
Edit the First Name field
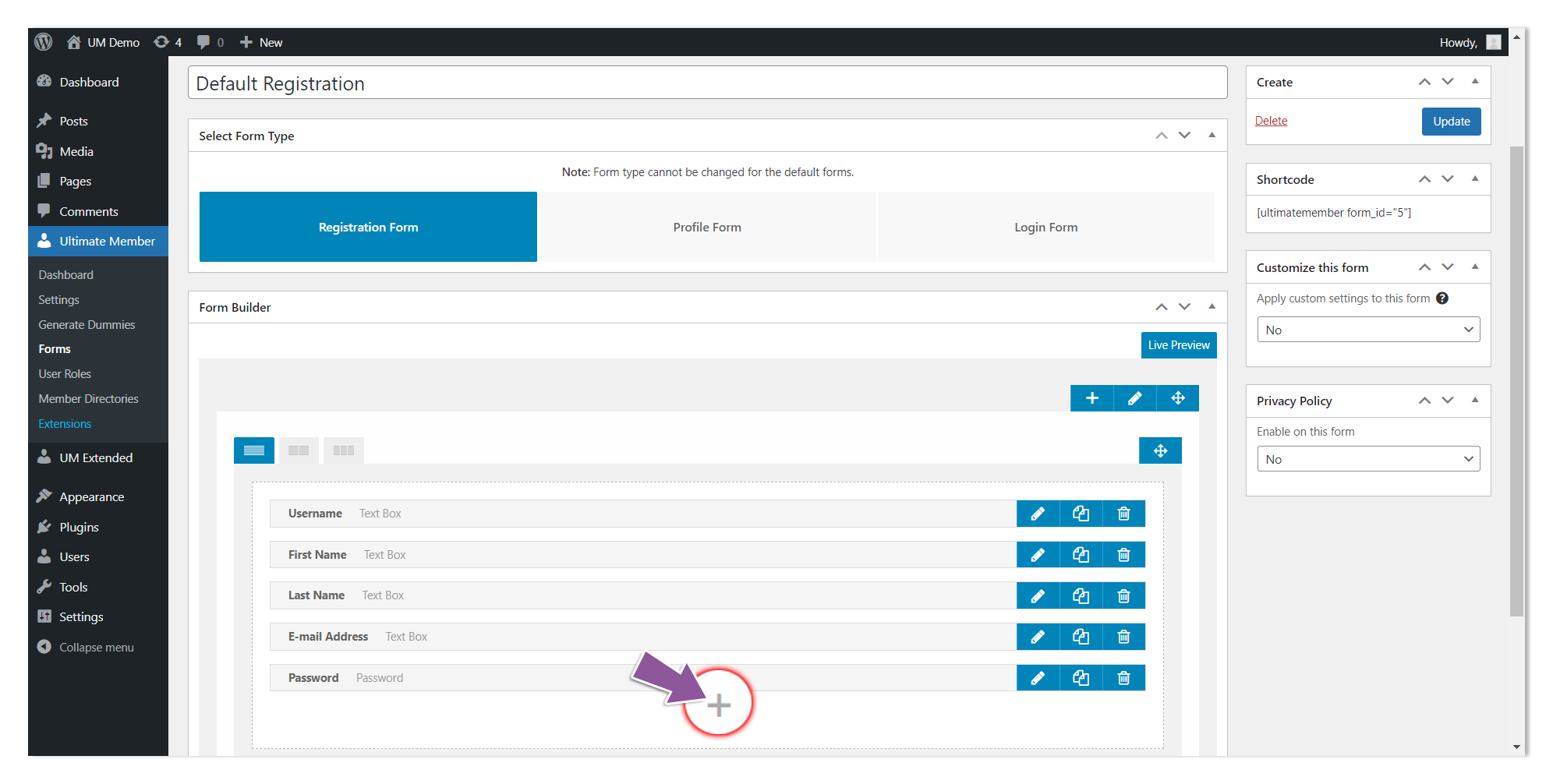[x=1038, y=555]
